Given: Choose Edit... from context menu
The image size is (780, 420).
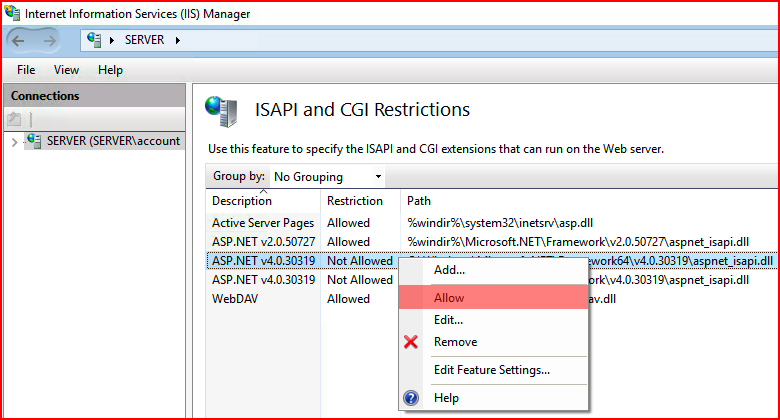Looking at the screenshot, I should pos(493,320).
